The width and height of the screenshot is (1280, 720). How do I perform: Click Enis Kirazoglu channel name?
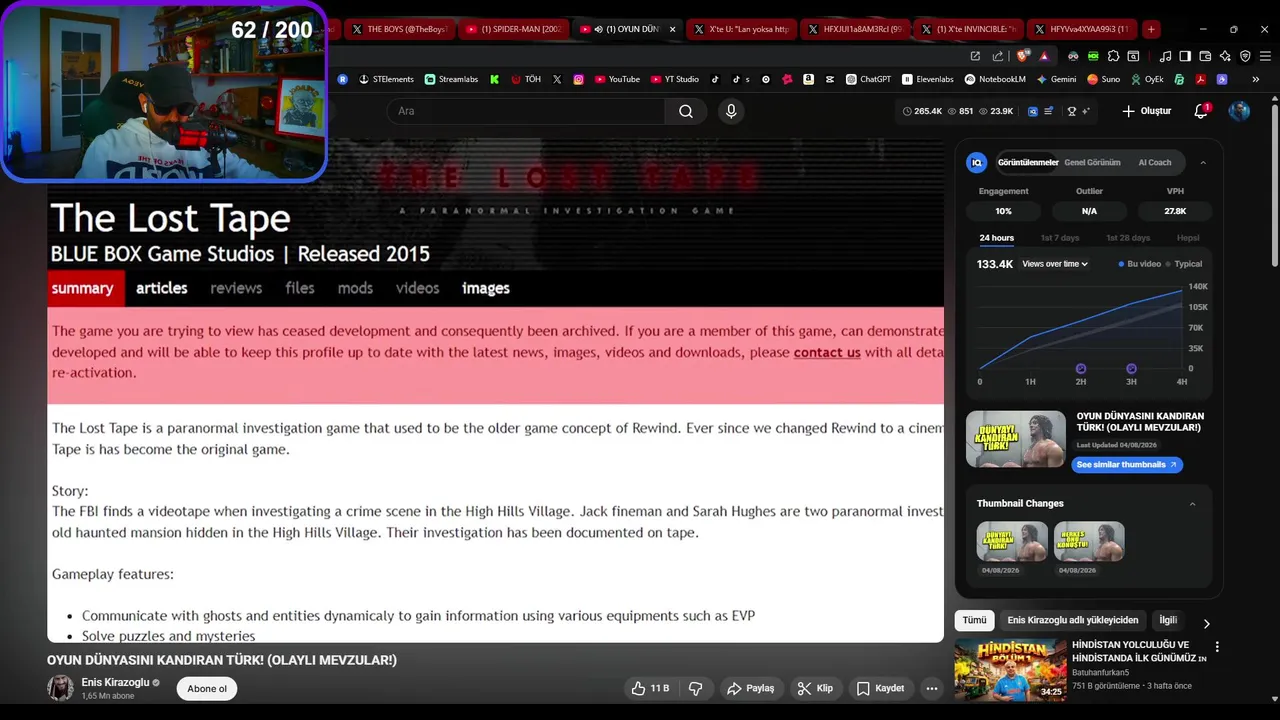(x=115, y=682)
